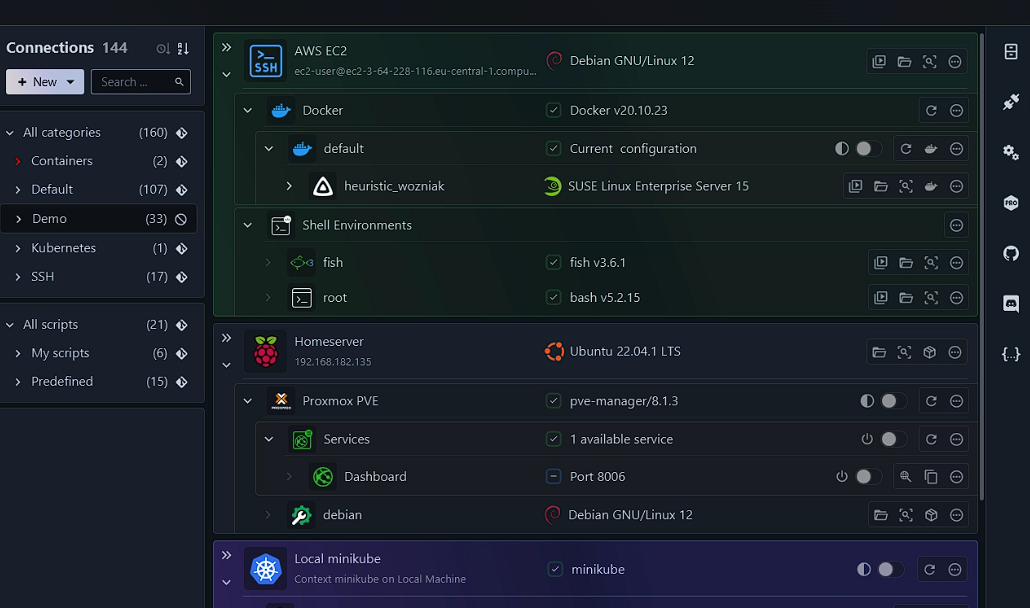Open container view for Homeserver
Image resolution: width=1030 pixels, height=608 pixels.
[x=929, y=353]
